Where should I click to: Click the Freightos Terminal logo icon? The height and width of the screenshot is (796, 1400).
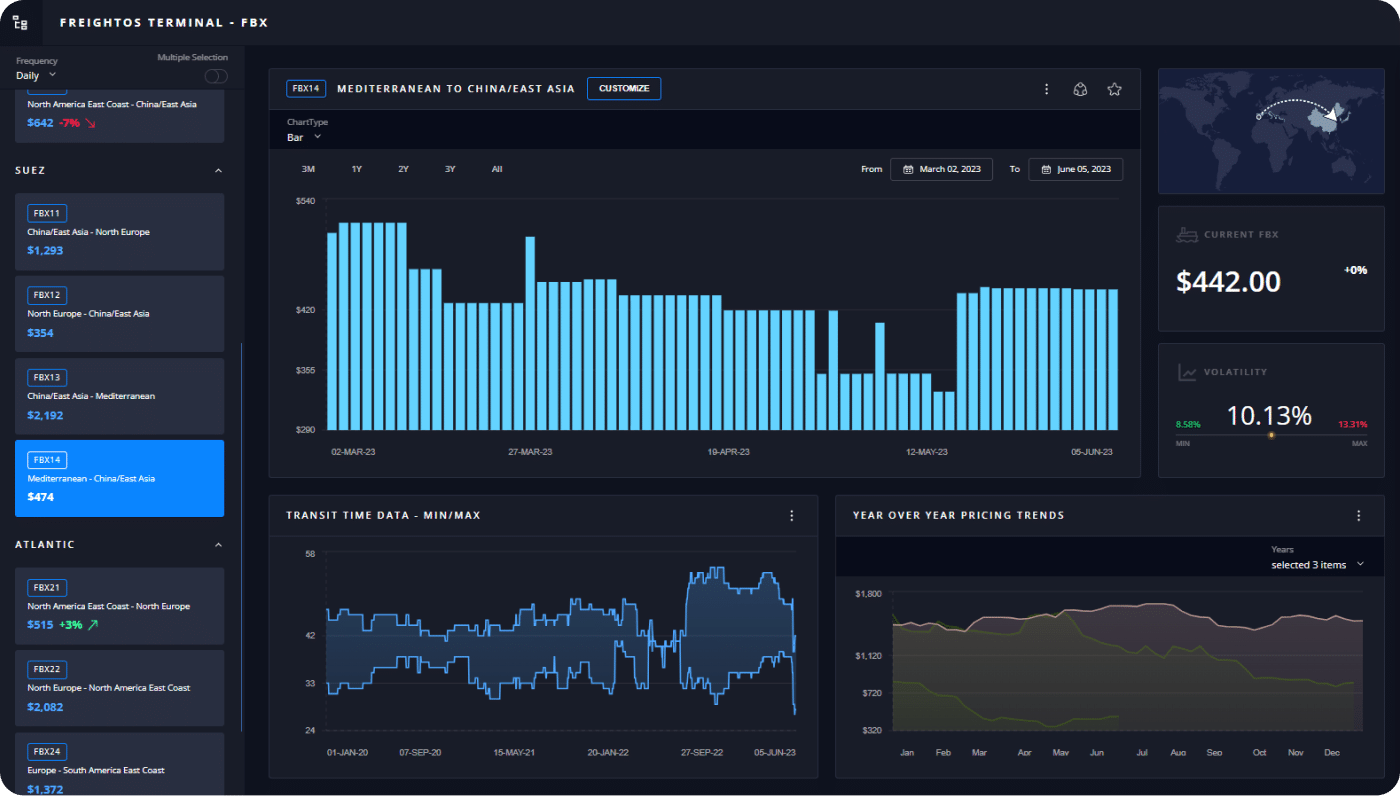click(x=20, y=22)
